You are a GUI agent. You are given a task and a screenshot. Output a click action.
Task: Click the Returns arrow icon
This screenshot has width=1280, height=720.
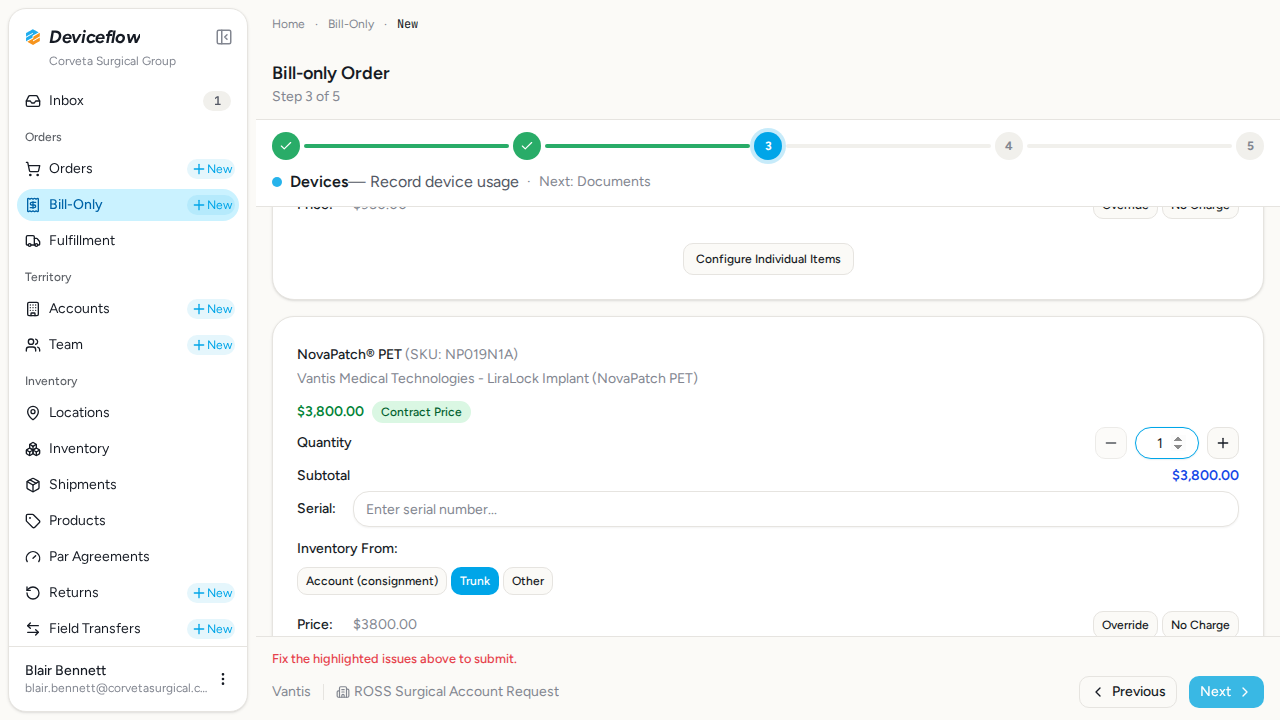coord(33,593)
